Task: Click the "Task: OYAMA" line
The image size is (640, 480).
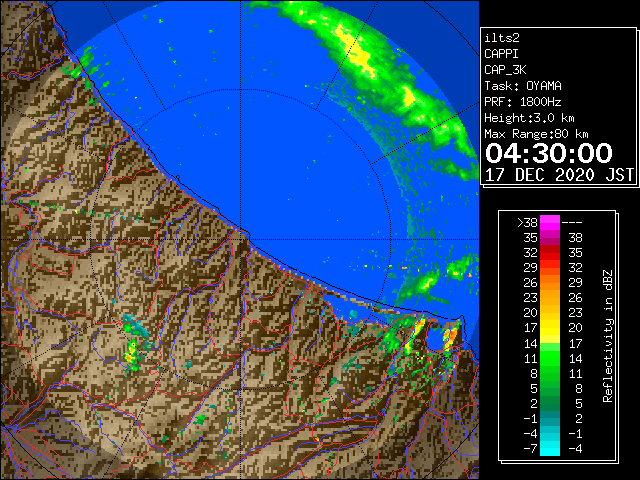Action: click(523, 86)
